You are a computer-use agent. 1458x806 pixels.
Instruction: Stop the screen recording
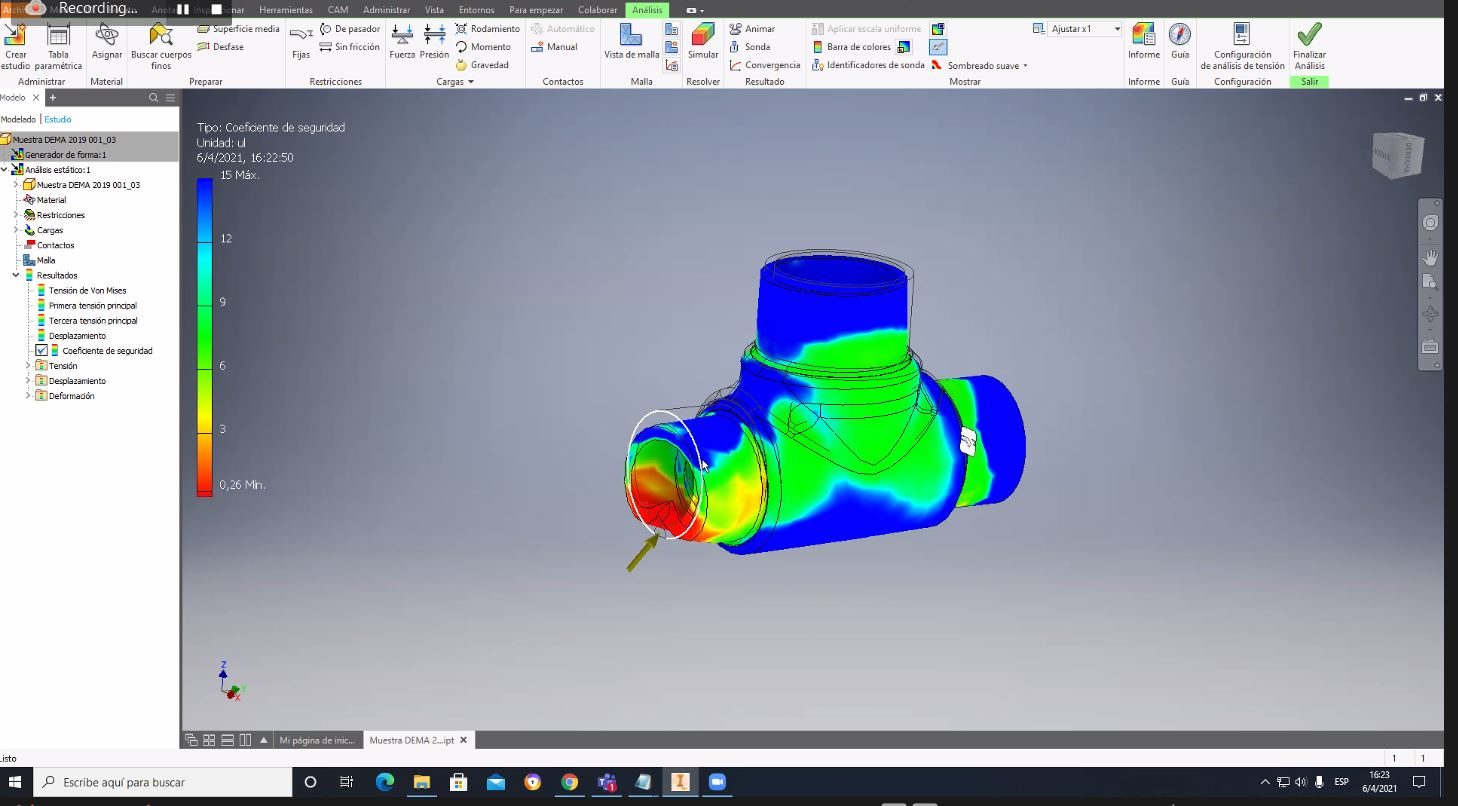coord(217,9)
